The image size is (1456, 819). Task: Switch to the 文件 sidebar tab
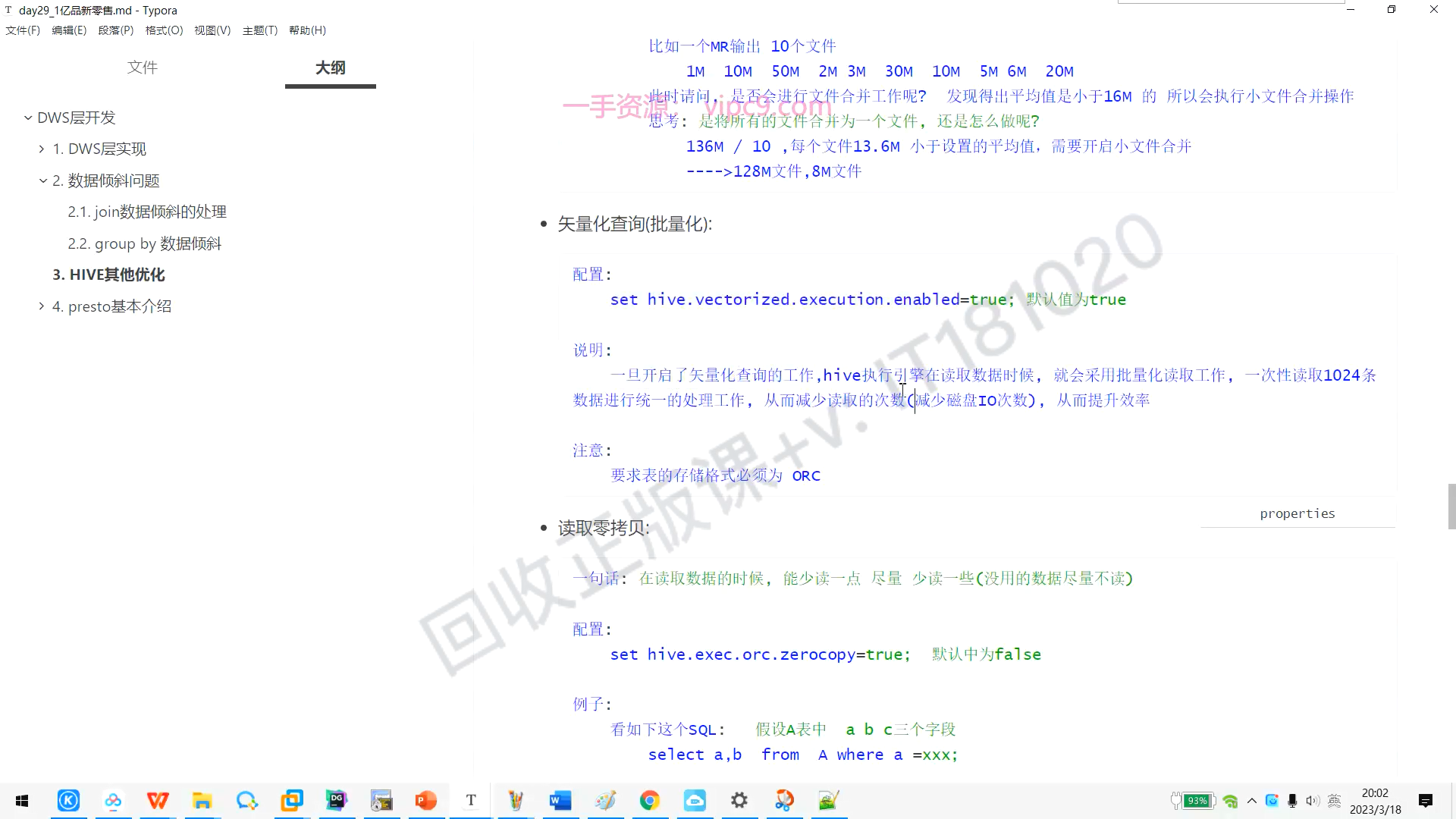(143, 67)
